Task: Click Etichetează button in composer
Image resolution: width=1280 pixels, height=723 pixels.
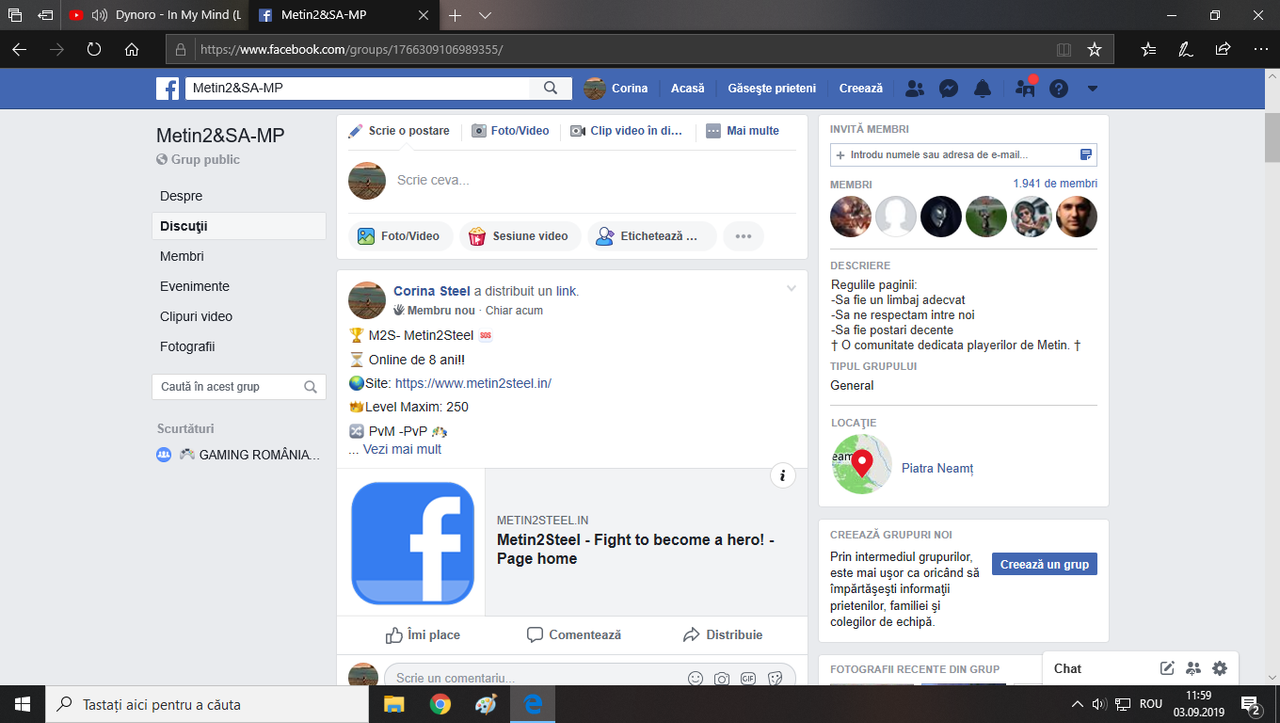Action: pyautogui.click(x=651, y=236)
